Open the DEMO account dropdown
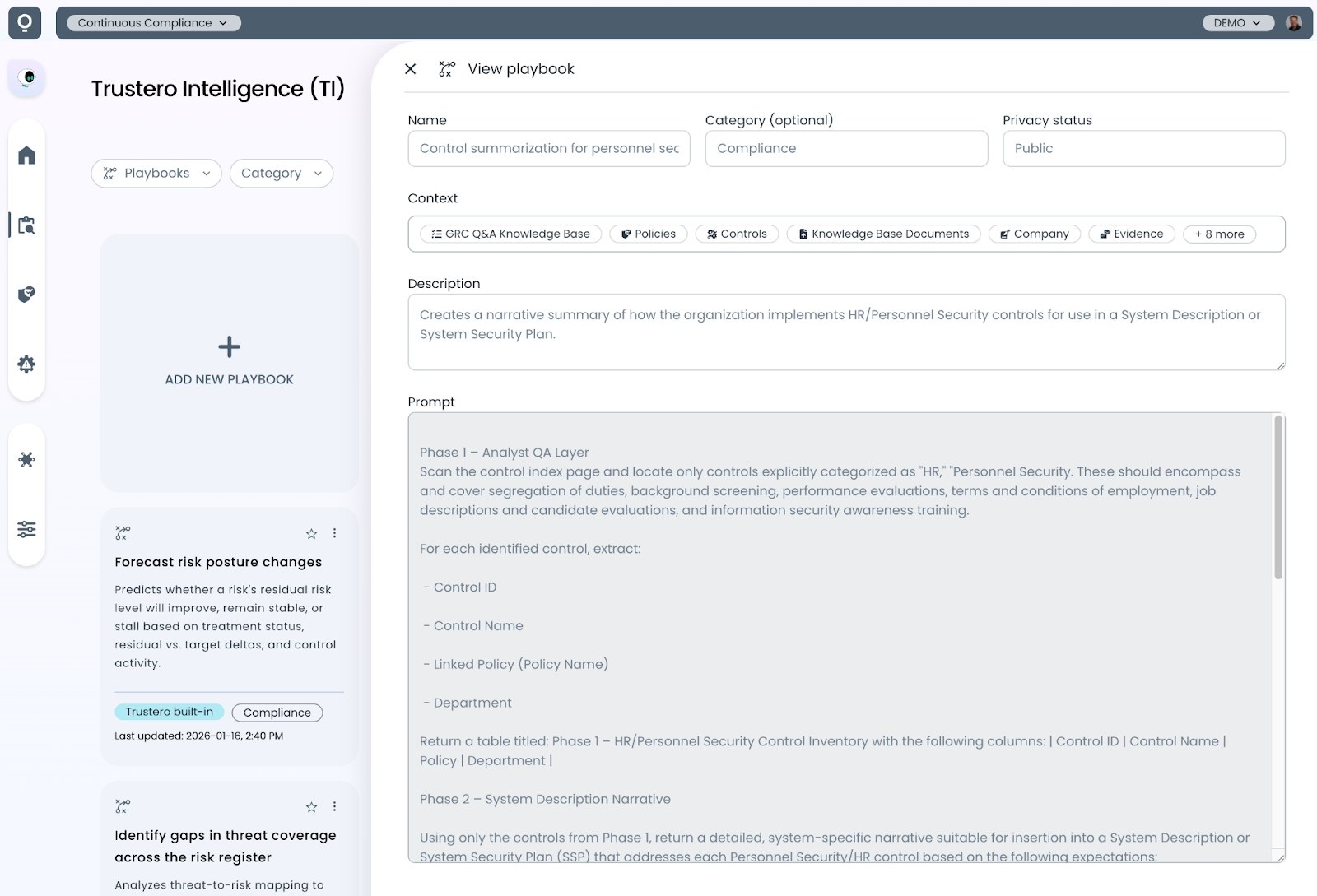The height and width of the screenshot is (896, 1317). [1237, 23]
